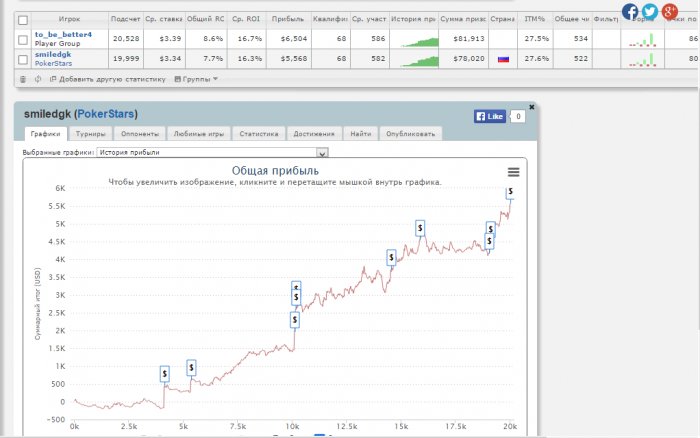Click the Like count box showing 0
Screen dimensions: 700x438
(x=518, y=117)
